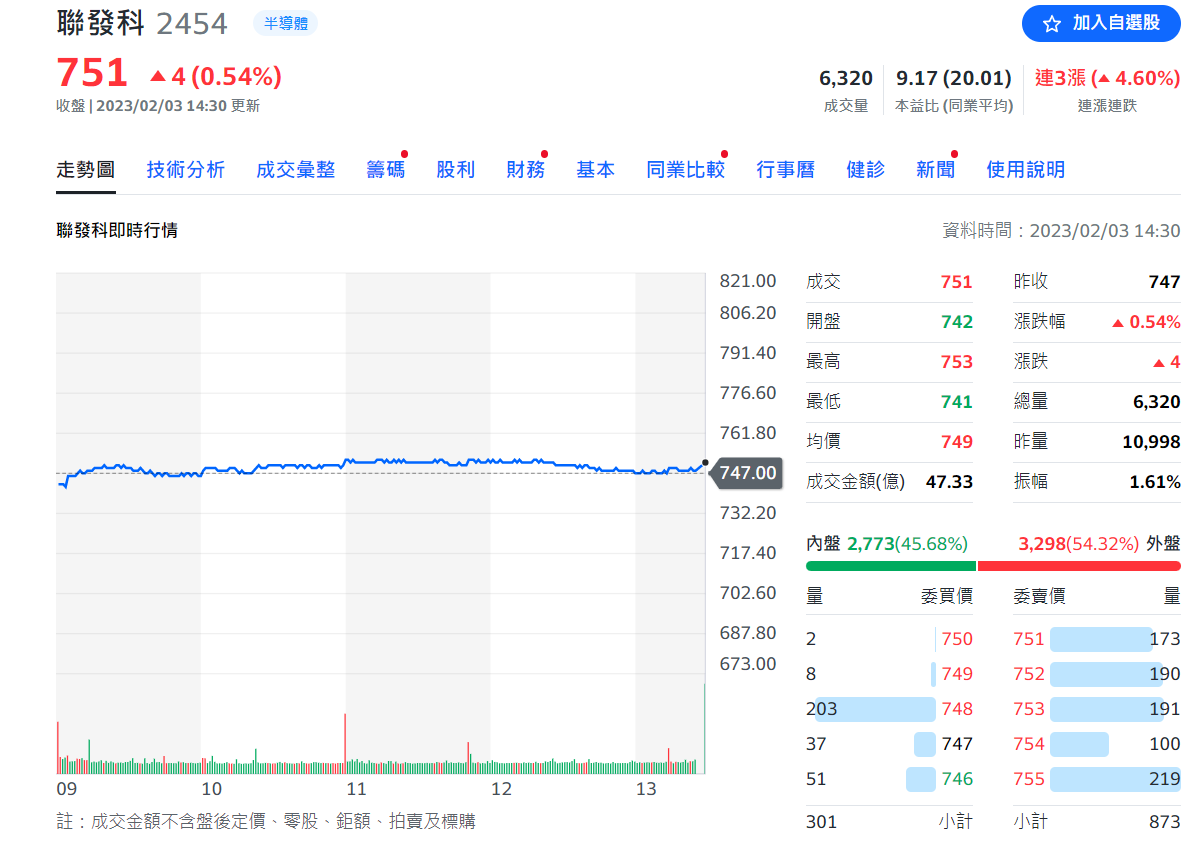Open the 使用說明 tab
The width and height of the screenshot is (1203, 860).
(1026, 170)
